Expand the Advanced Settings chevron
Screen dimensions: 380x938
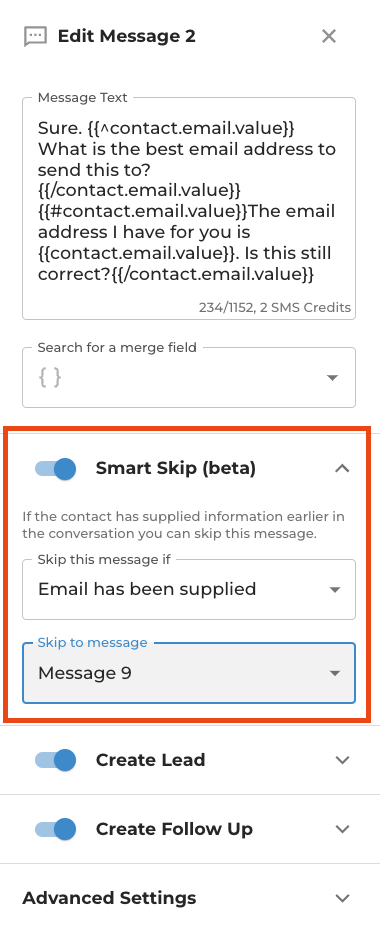point(342,899)
